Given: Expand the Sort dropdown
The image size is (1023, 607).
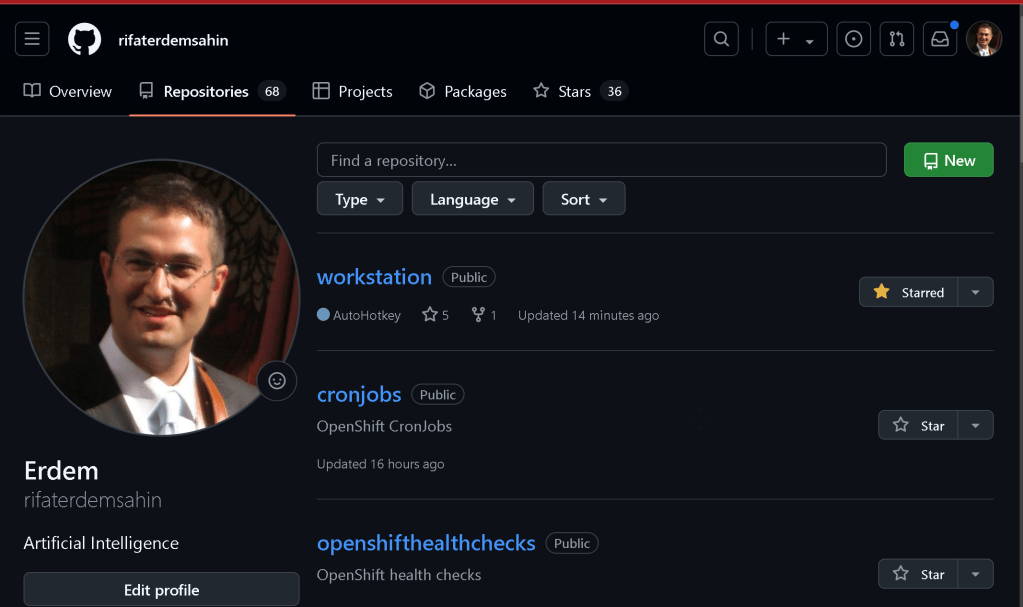Looking at the screenshot, I should click(x=584, y=198).
